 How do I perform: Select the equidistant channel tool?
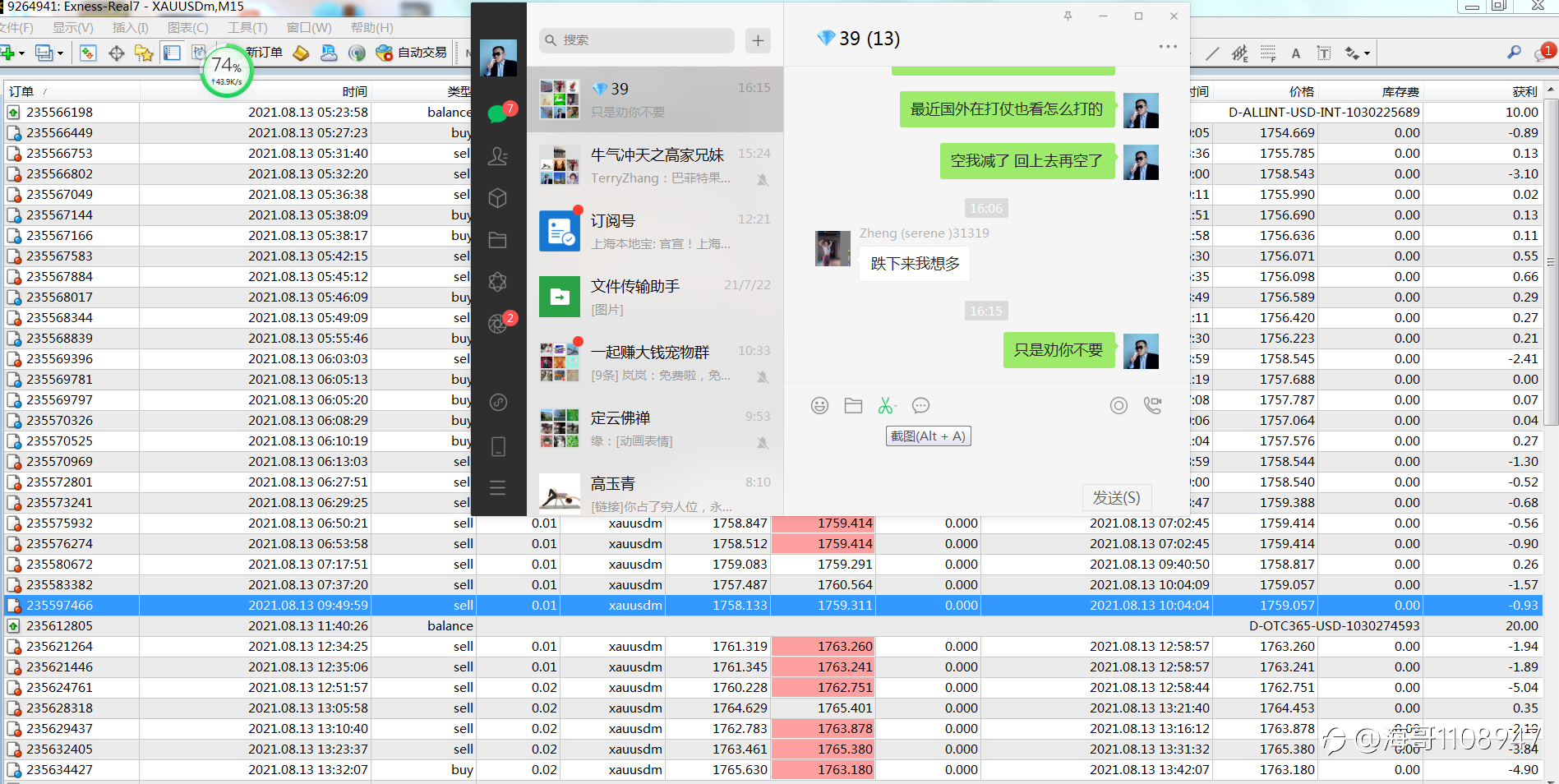pos(1240,53)
